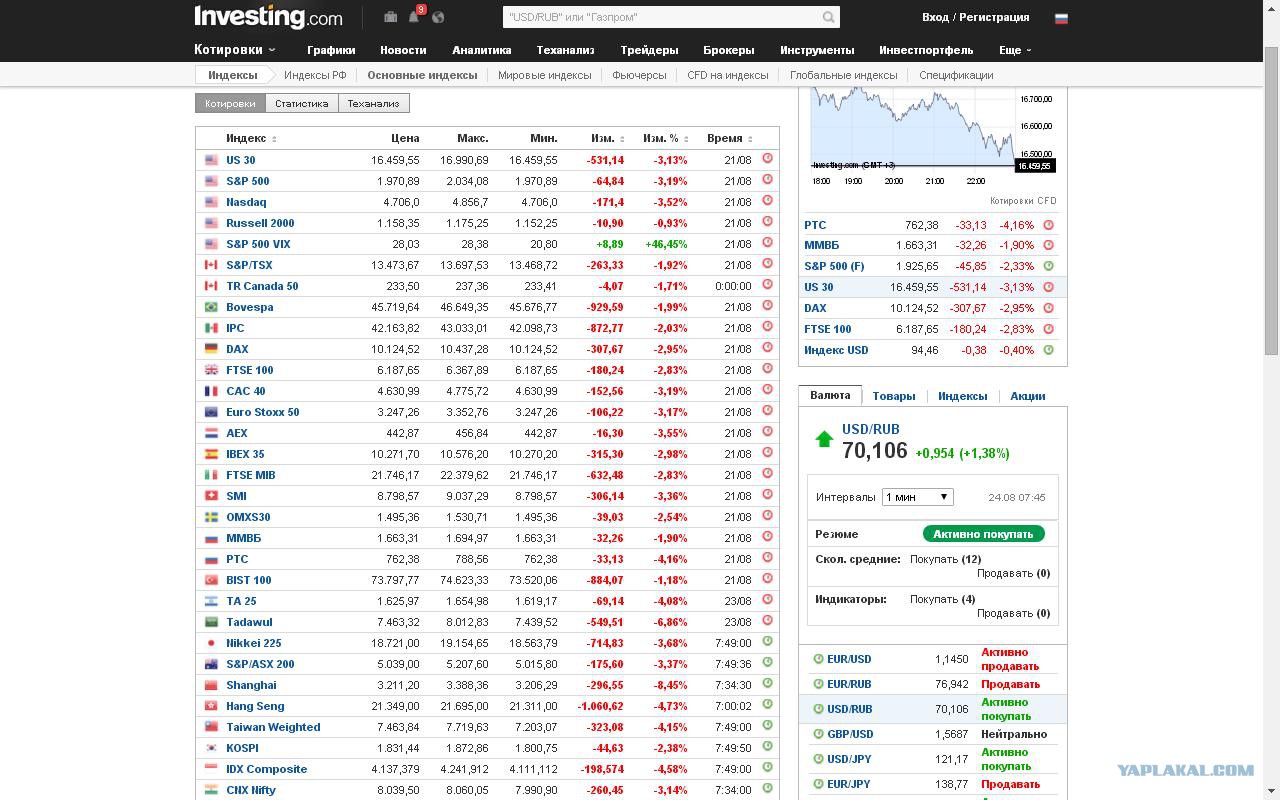
Task: Click green clock icon in Индекс USD row
Action: coord(1049,350)
